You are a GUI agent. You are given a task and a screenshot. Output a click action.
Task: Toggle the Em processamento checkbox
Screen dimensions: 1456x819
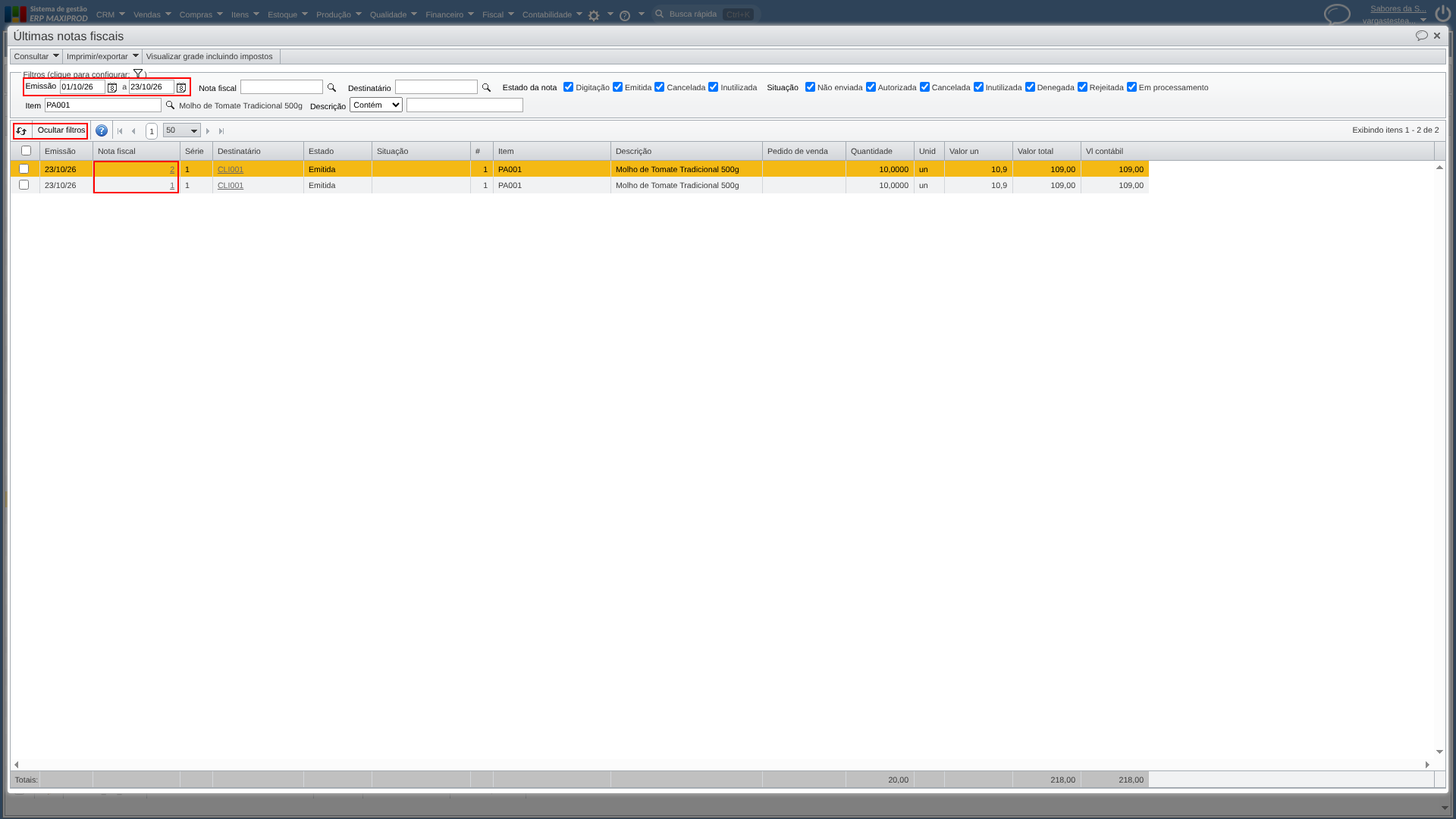pyautogui.click(x=1131, y=87)
